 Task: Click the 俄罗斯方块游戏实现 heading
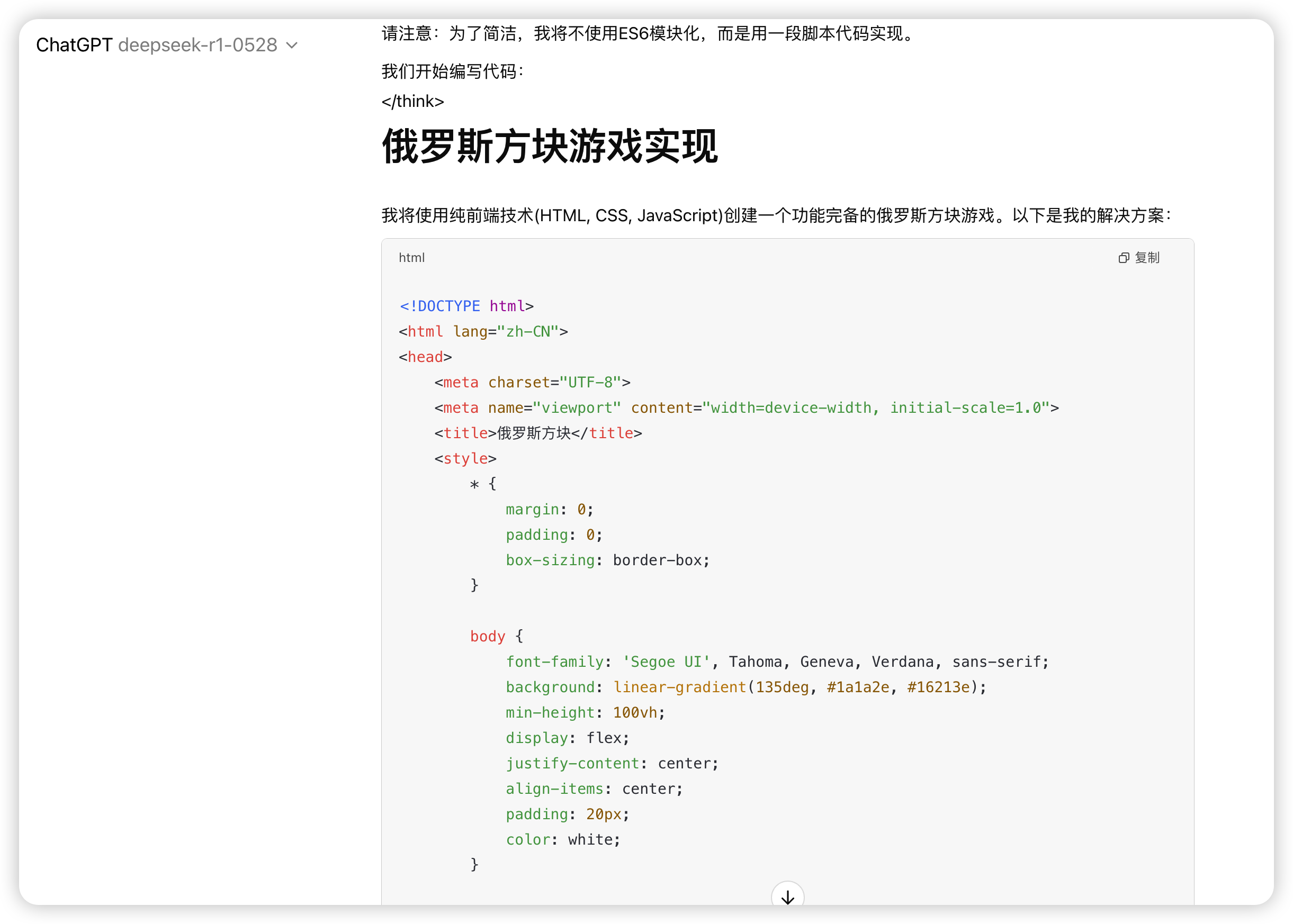point(549,147)
